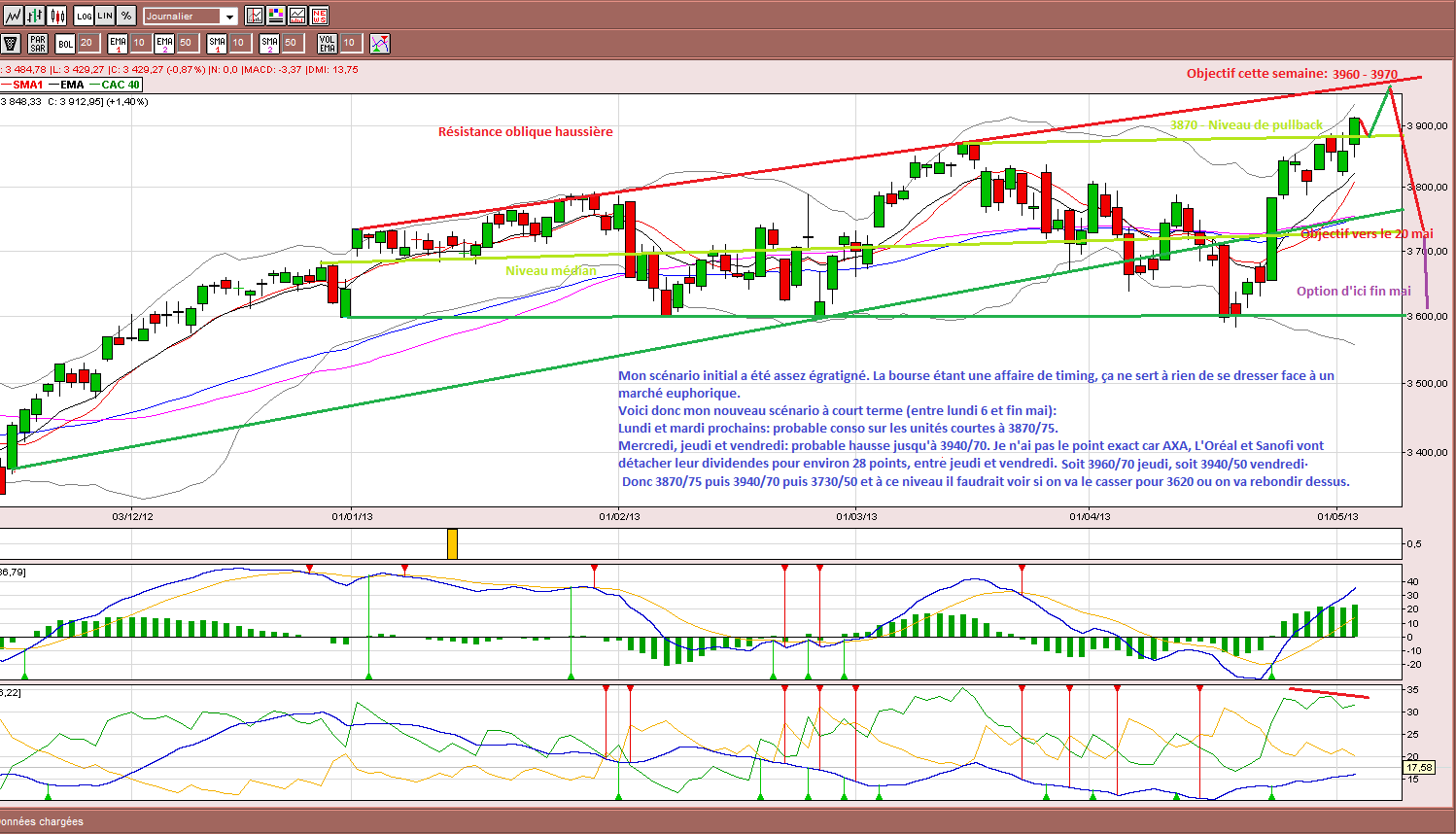Viewport: 1456px width, 834px height.
Task: Click the 3 900,00 price axis label
Action: (1427, 126)
